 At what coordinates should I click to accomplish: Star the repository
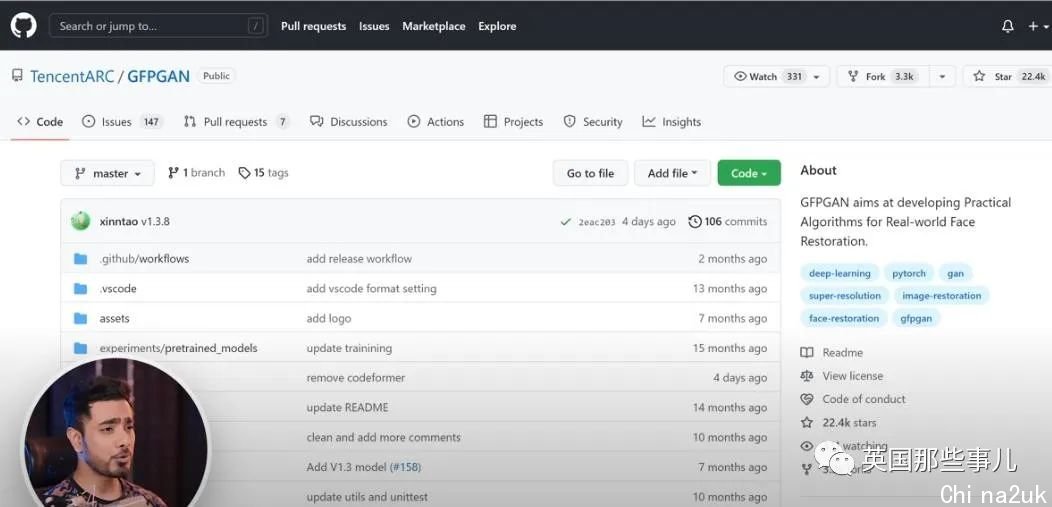[x=1008, y=76]
